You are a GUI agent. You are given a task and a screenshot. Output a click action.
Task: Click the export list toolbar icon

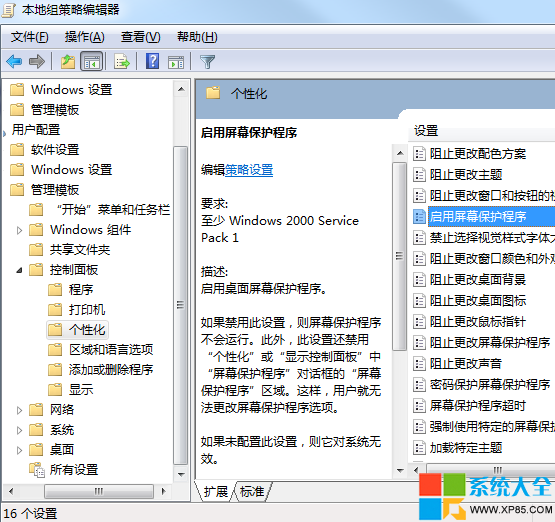(x=122, y=62)
